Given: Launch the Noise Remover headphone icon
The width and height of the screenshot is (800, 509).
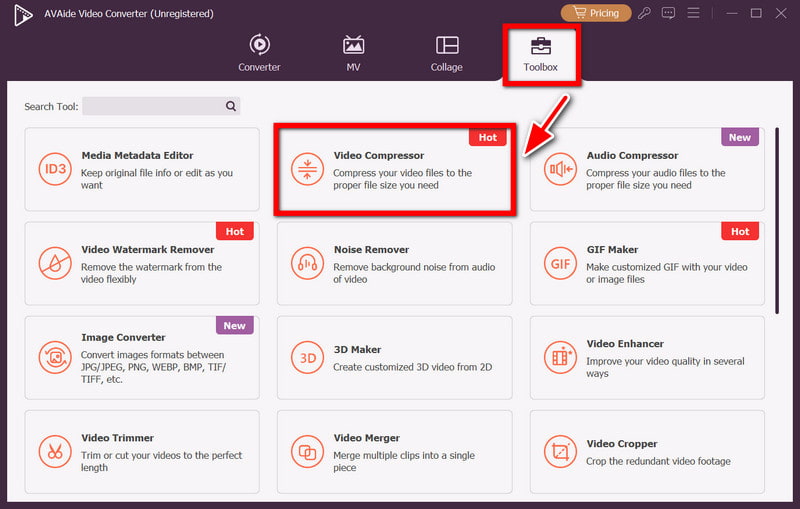Looking at the screenshot, I should pyautogui.click(x=306, y=263).
